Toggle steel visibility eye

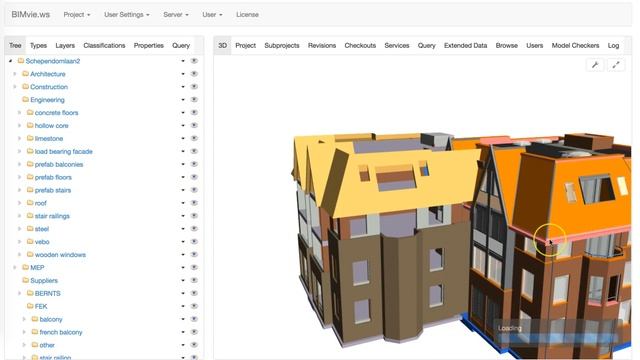coord(194,229)
